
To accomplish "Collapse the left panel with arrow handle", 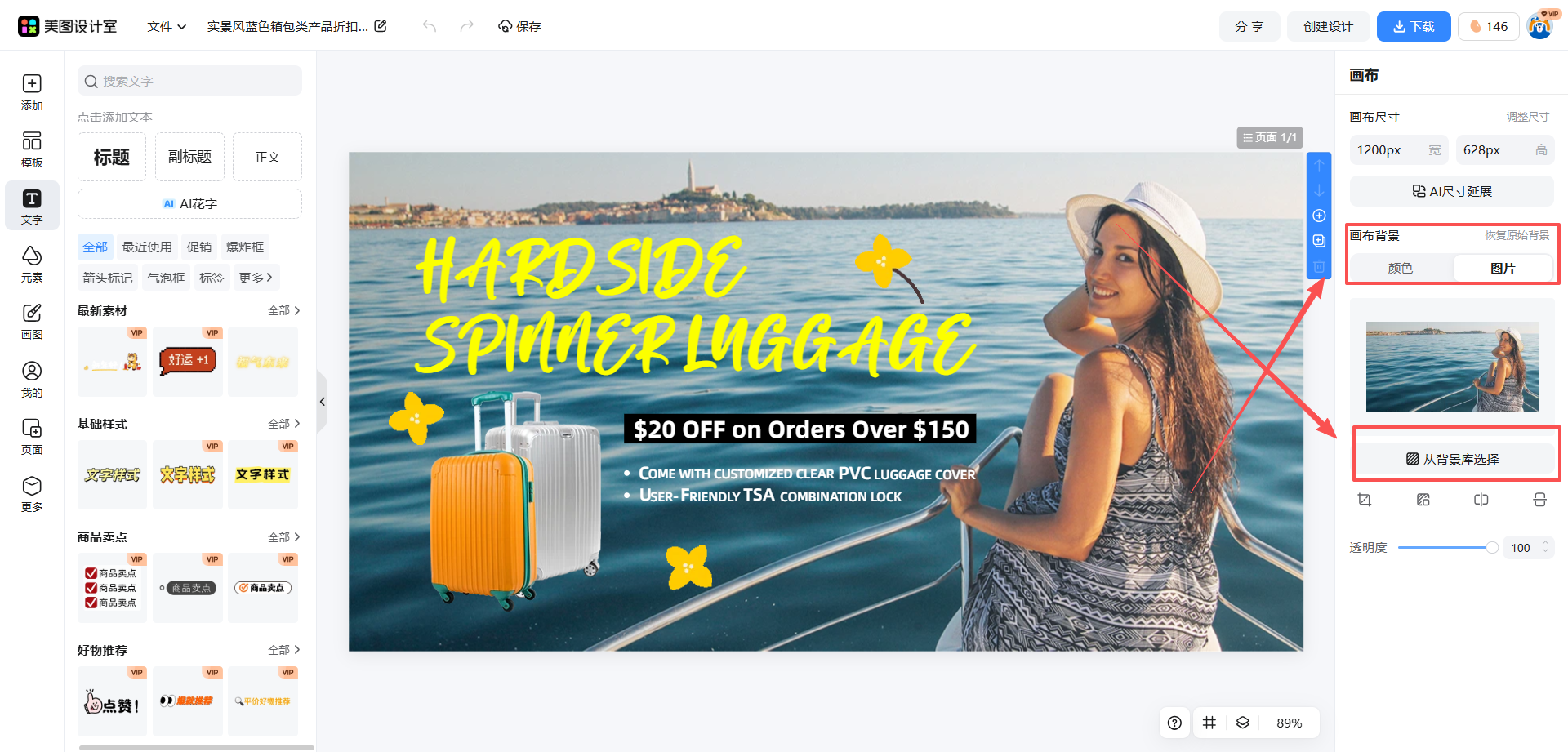I will point(323,401).
